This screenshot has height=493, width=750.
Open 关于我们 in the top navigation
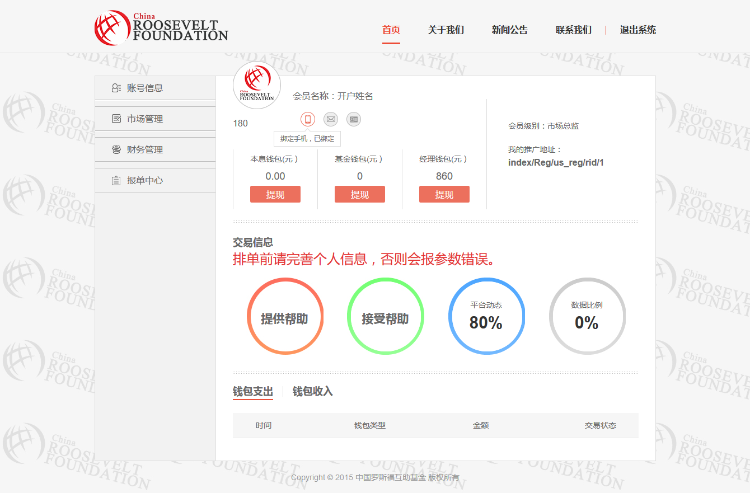tap(446, 30)
